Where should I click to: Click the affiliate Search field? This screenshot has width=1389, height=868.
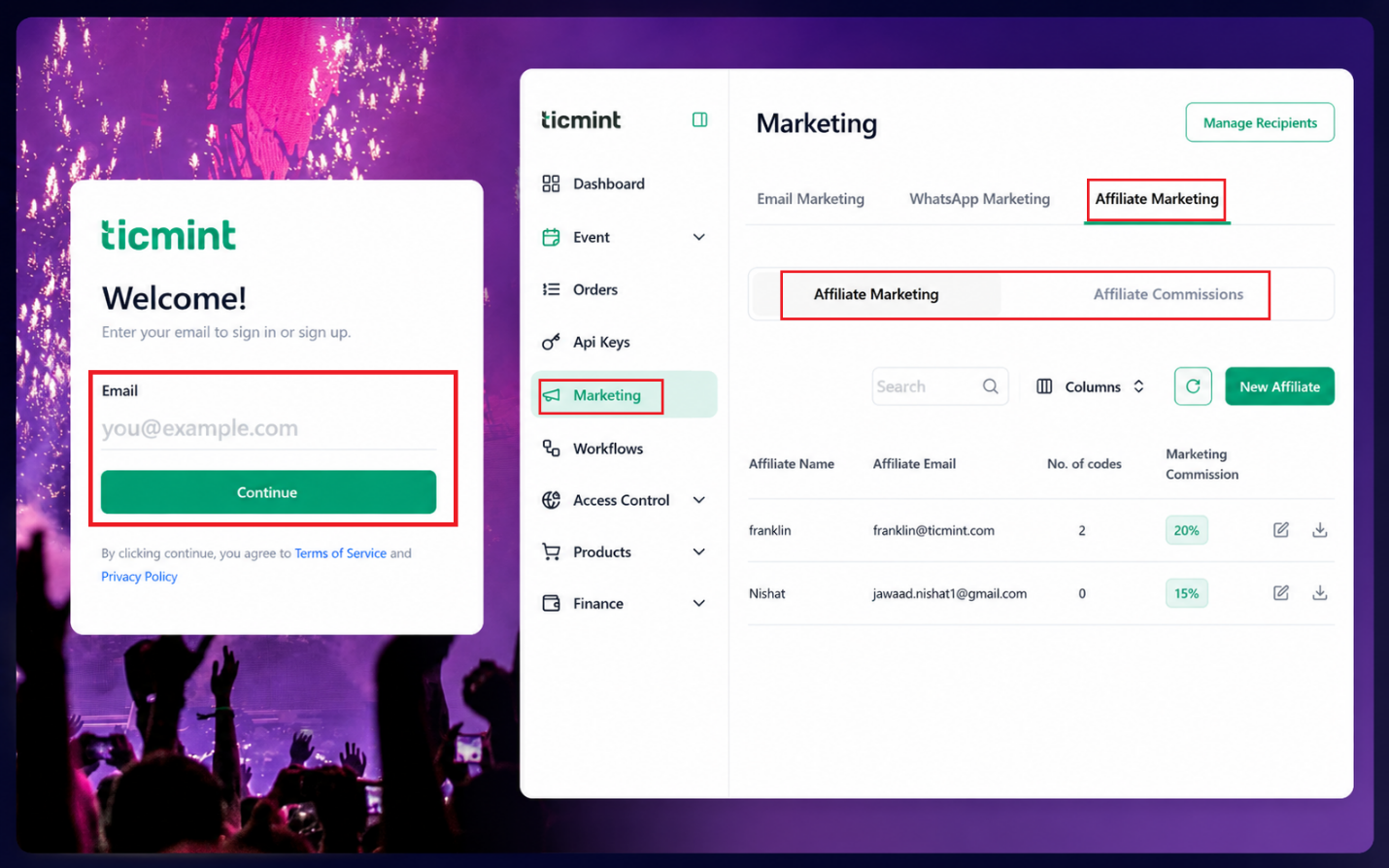click(x=939, y=386)
